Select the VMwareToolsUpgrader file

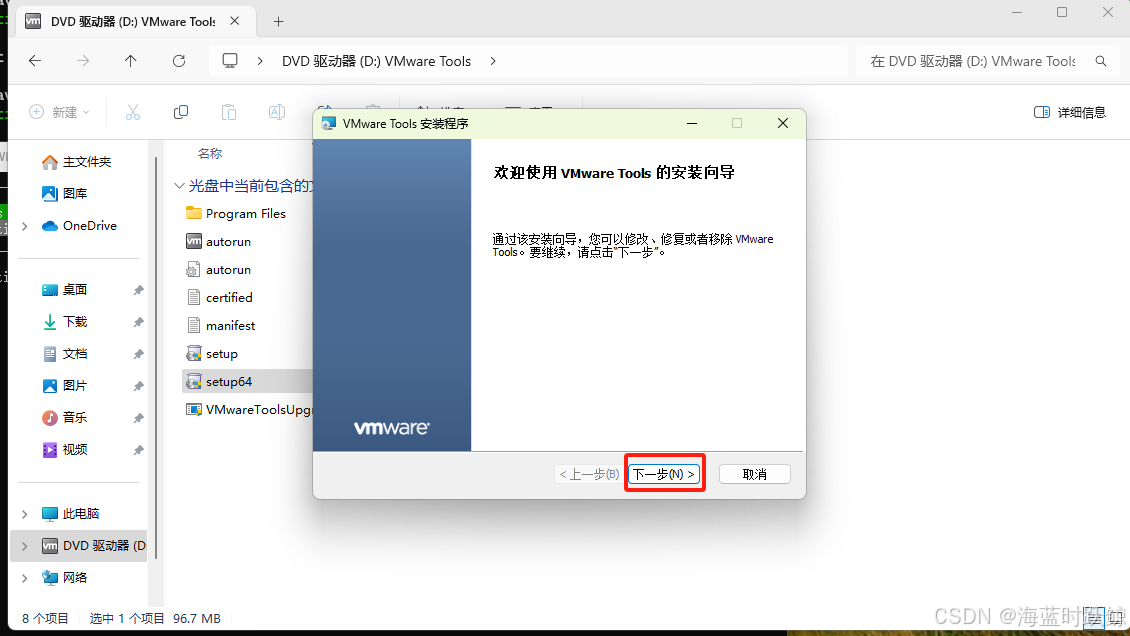click(249, 410)
